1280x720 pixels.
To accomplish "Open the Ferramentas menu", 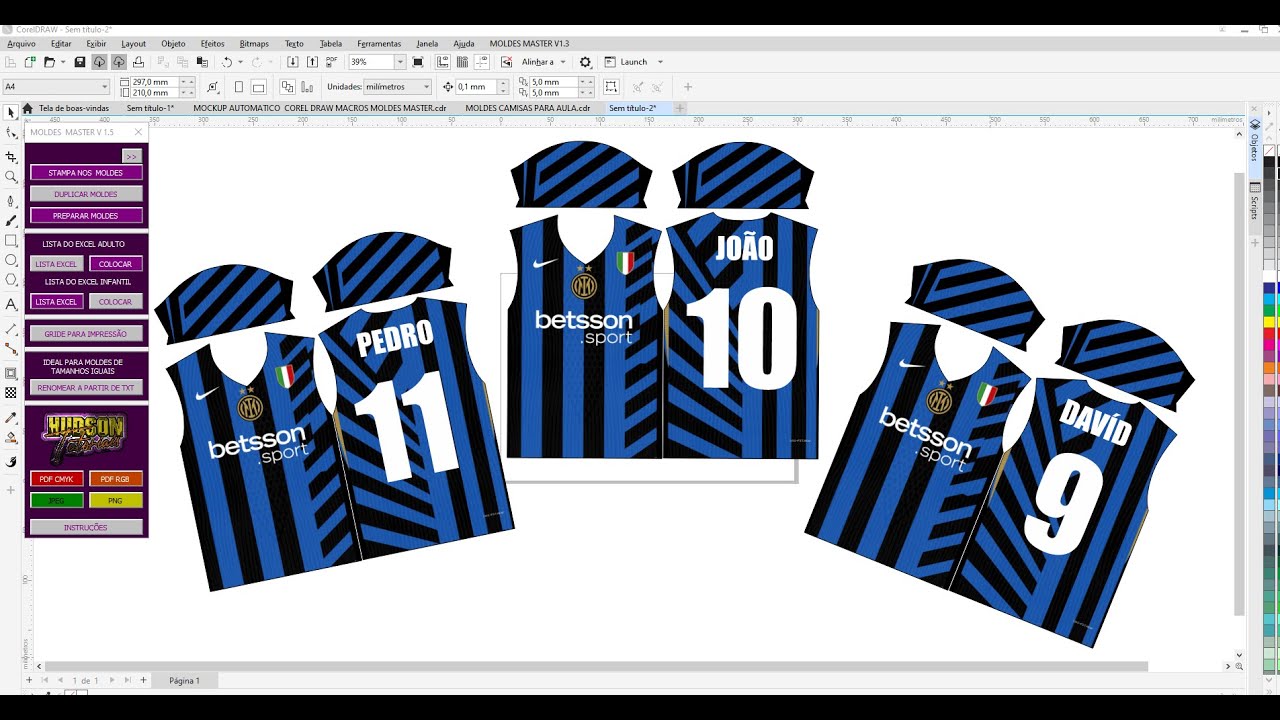I will pyautogui.click(x=379, y=44).
